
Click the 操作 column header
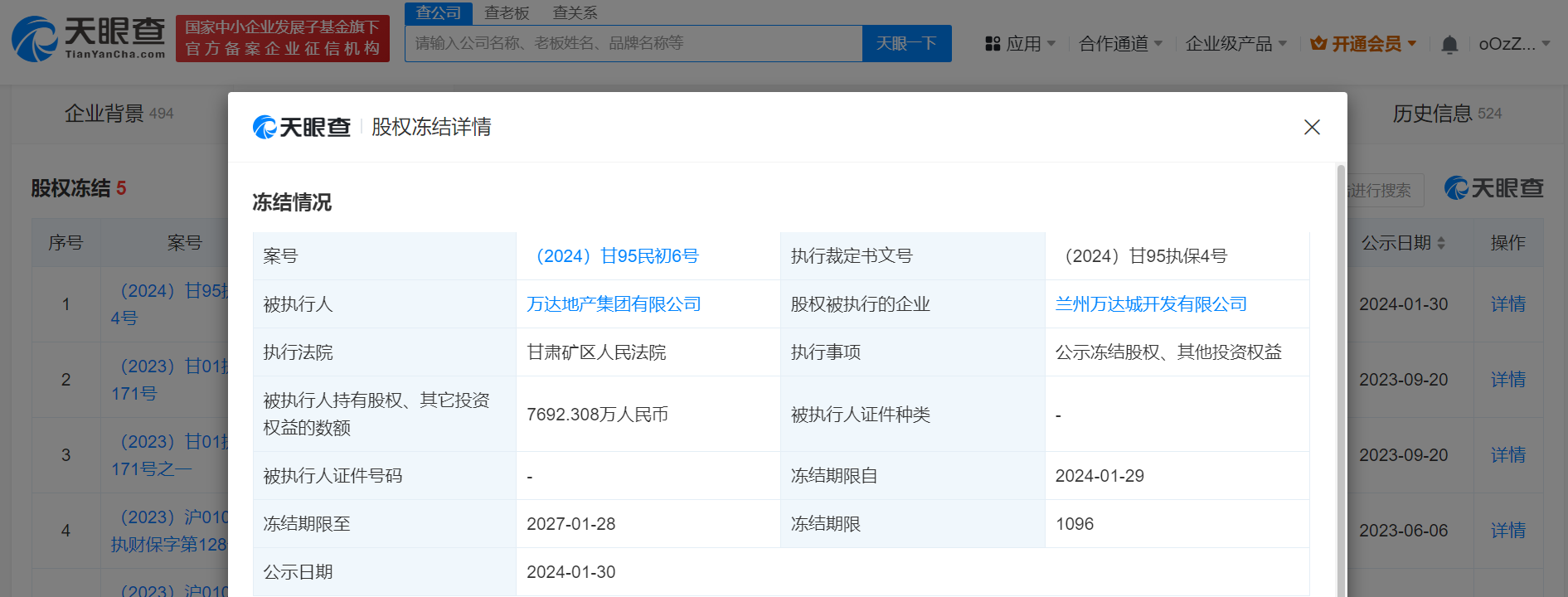(x=1507, y=243)
